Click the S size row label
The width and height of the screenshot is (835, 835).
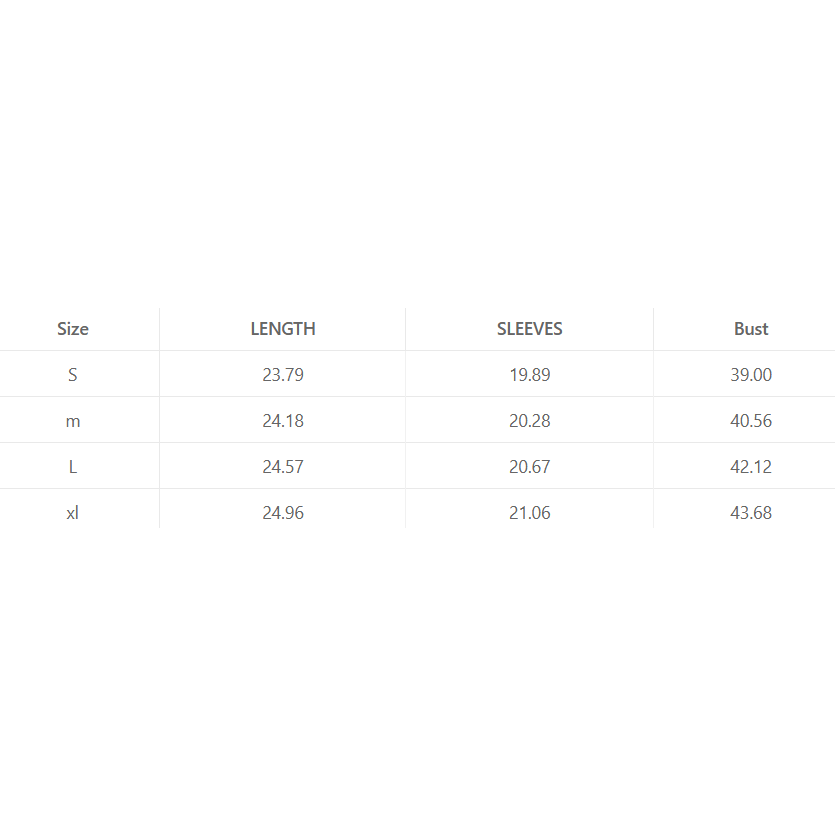coord(73,375)
